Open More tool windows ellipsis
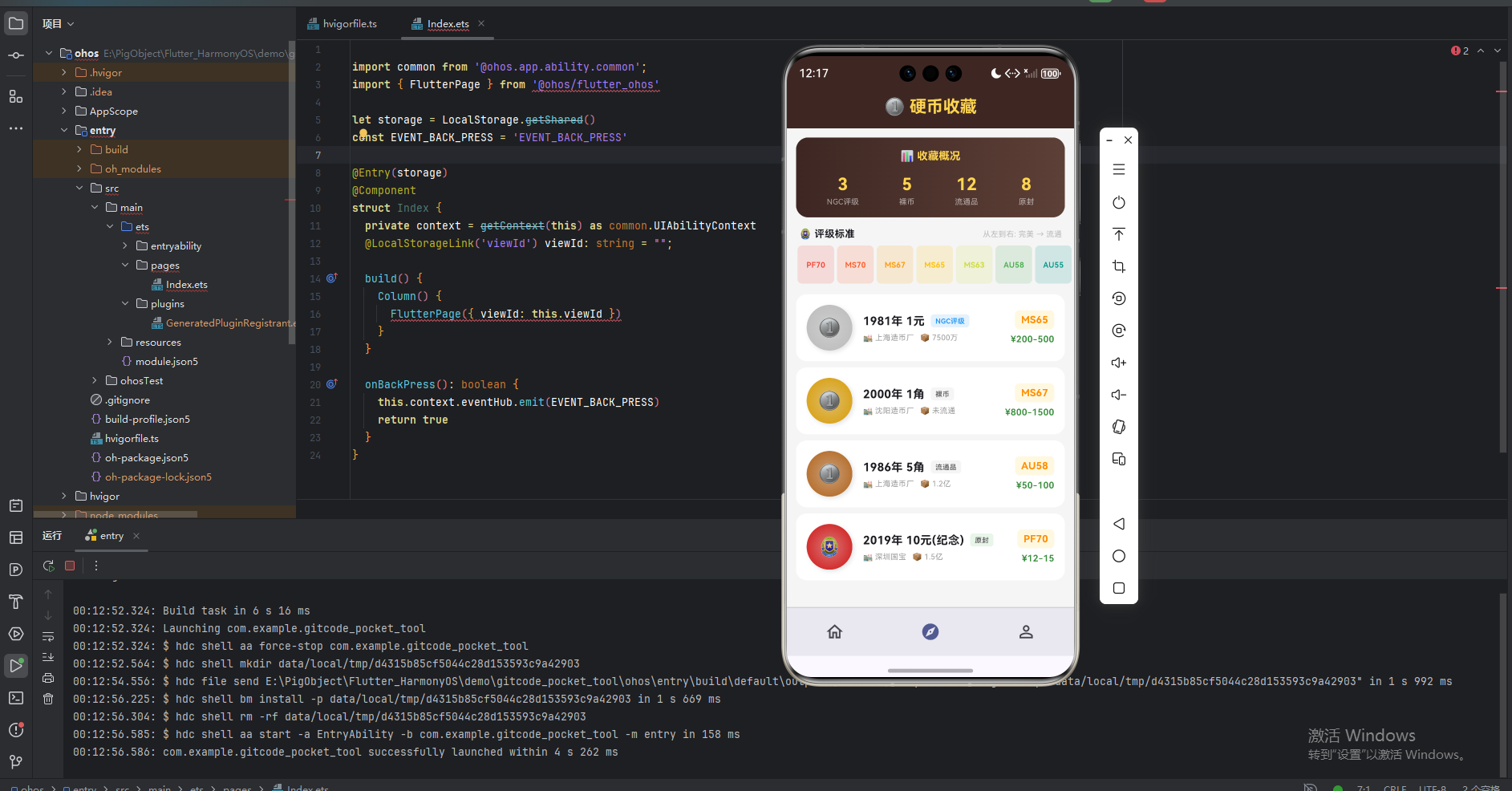The width and height of the screenshot is (1512, 791). click(16, 128)
